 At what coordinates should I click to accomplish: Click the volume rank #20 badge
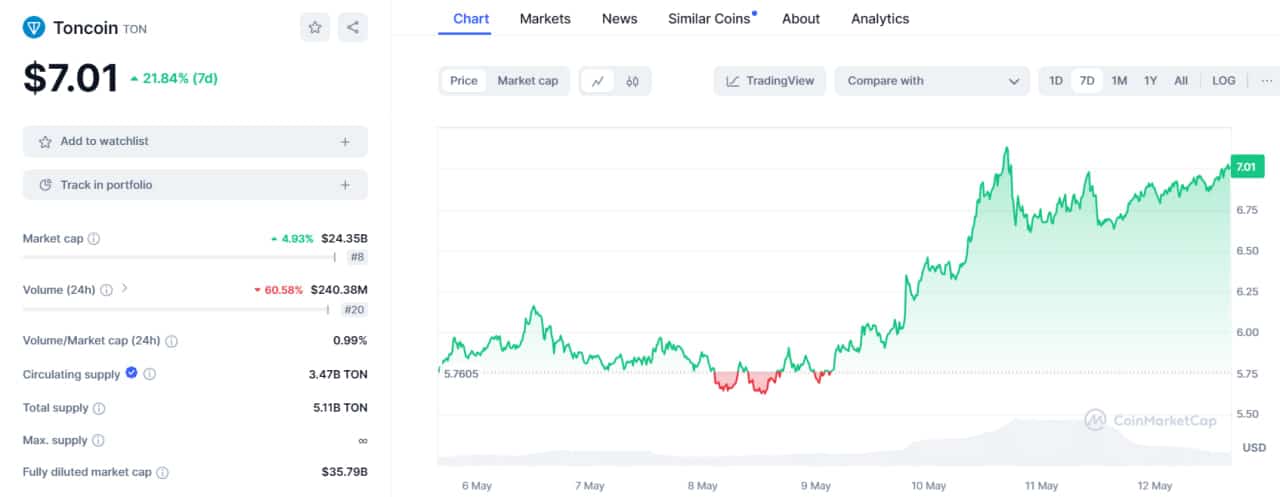[x=354, y=310]
